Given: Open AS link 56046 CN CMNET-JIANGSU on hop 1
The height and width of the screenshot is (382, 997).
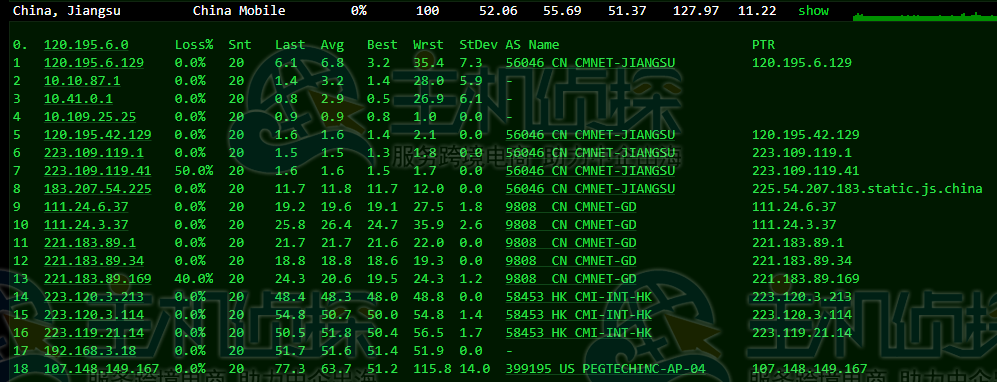Looking at the screenshot, I should pos(590,62).
